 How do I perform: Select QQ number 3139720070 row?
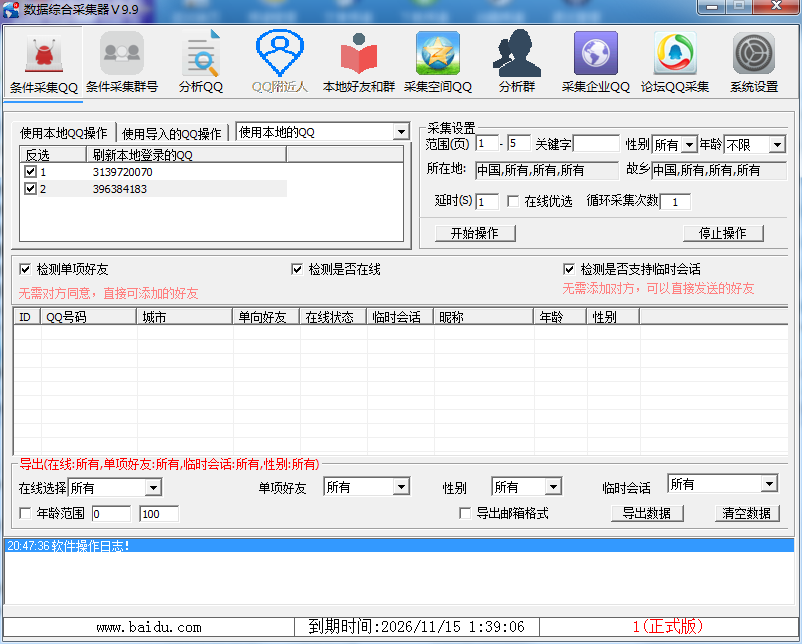[x=153, y=172]
